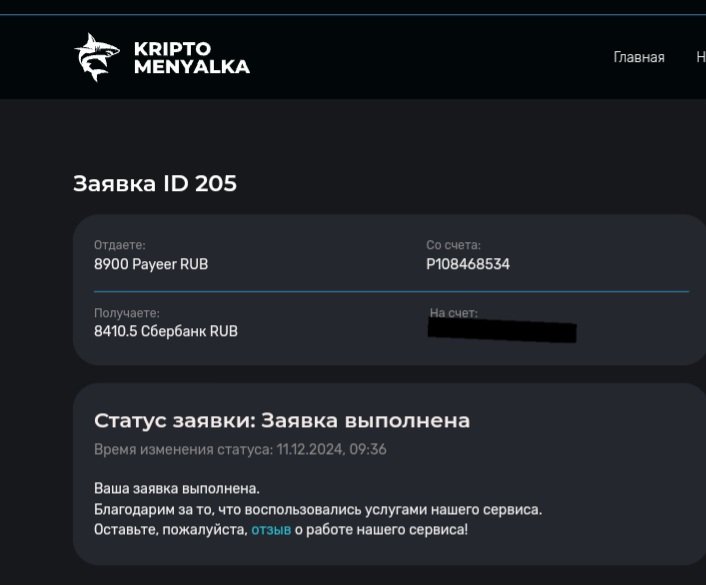Viewport: 706px width, 585px height.
Task: Click the 8900 Payeer RUB amount
Action: 151,265
